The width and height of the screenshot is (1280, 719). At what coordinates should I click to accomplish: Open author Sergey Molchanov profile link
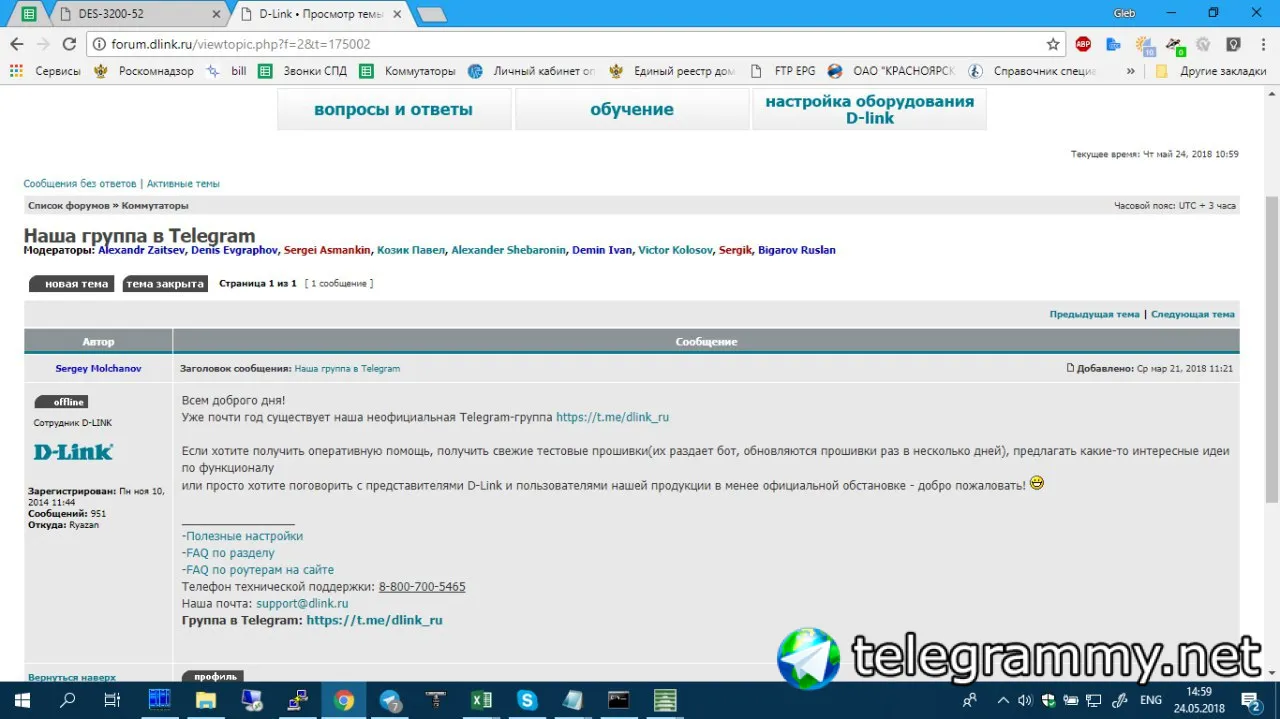(98, 369)
